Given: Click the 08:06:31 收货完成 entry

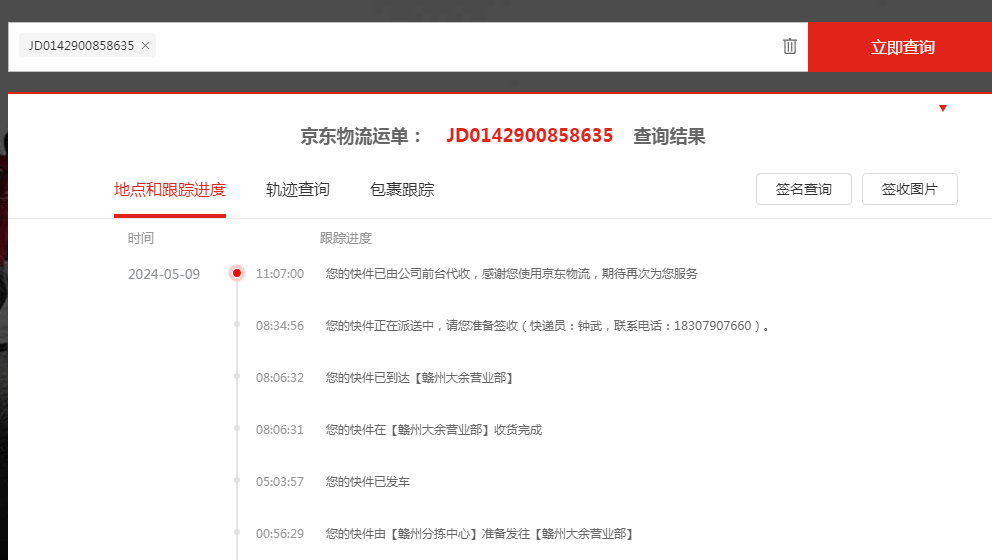Looking at the screenshot, I should pos(434,430).
